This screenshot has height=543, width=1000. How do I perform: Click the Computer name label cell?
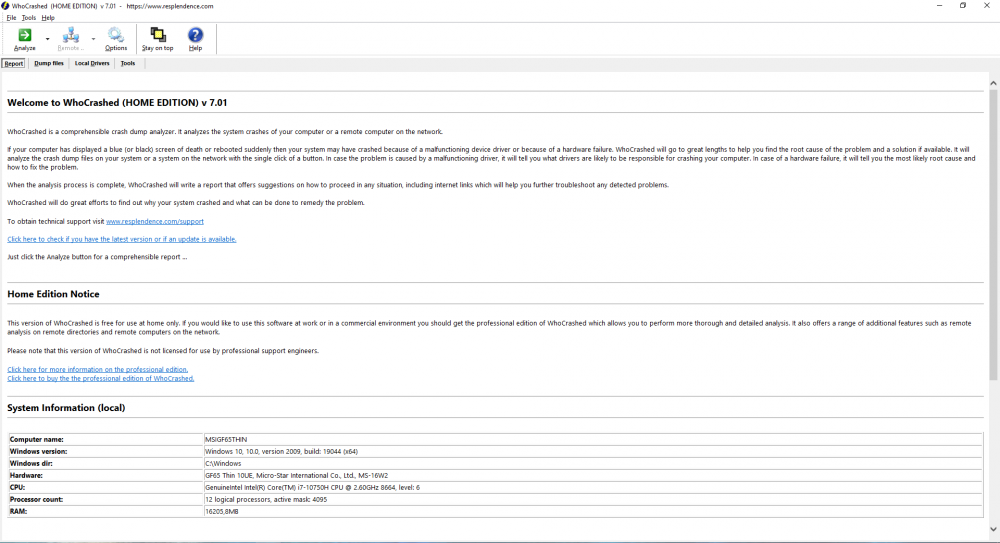(105, 440)
